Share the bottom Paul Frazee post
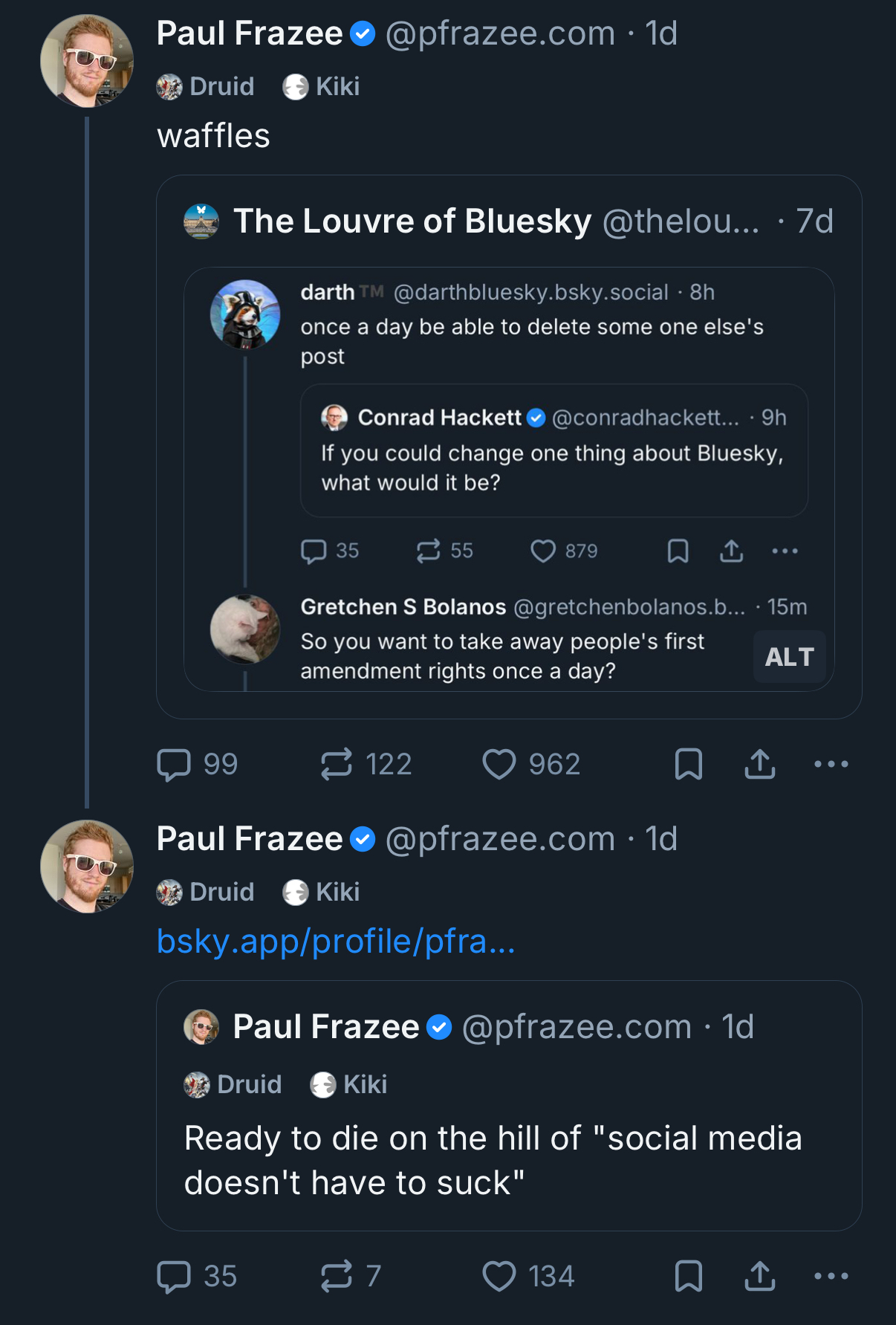Image resolution: width=896 pixels, height=1325 pixels. click(759, 1277)
